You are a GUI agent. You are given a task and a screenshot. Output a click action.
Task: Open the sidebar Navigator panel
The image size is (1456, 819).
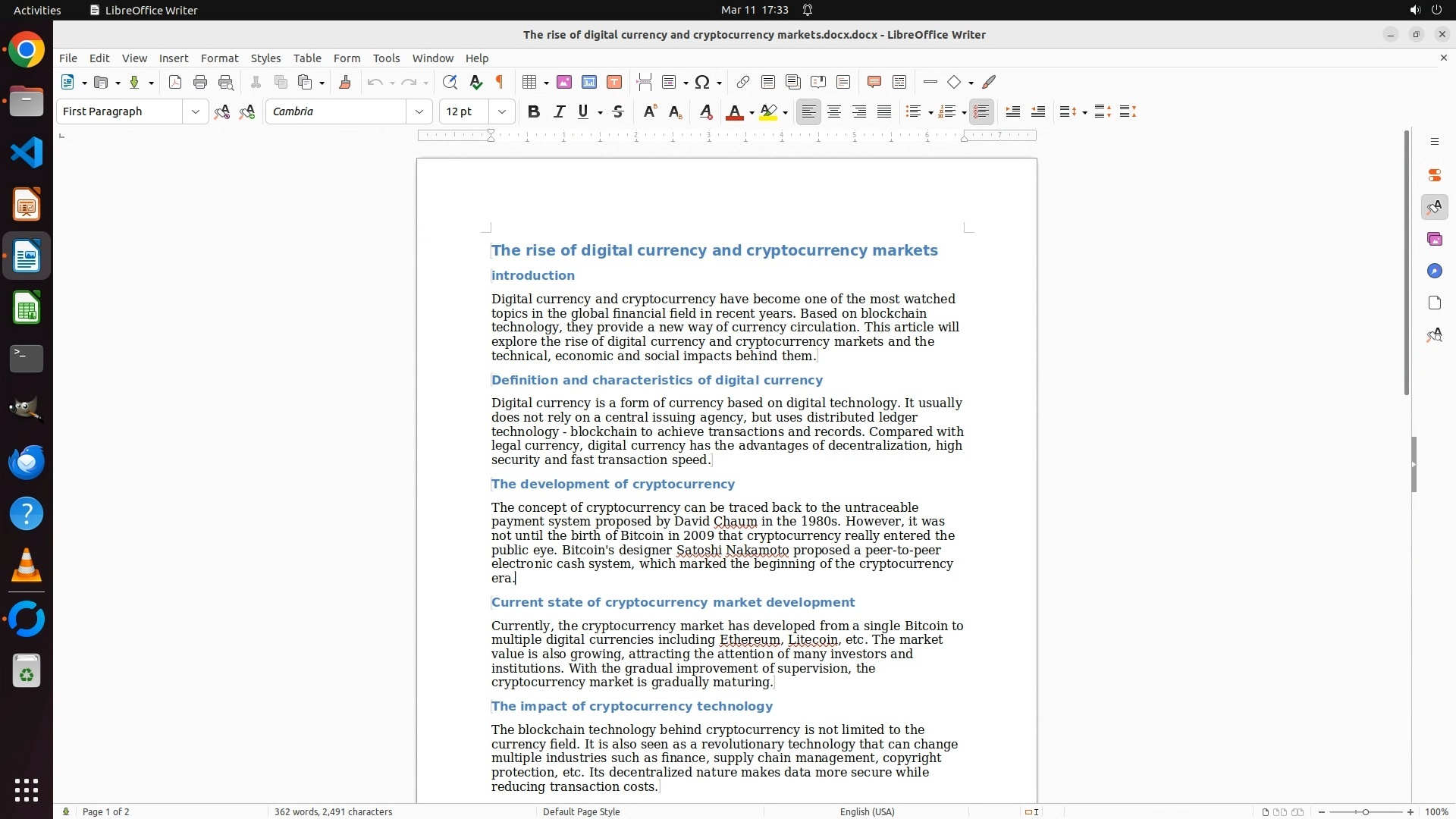tap(1434, 271)
